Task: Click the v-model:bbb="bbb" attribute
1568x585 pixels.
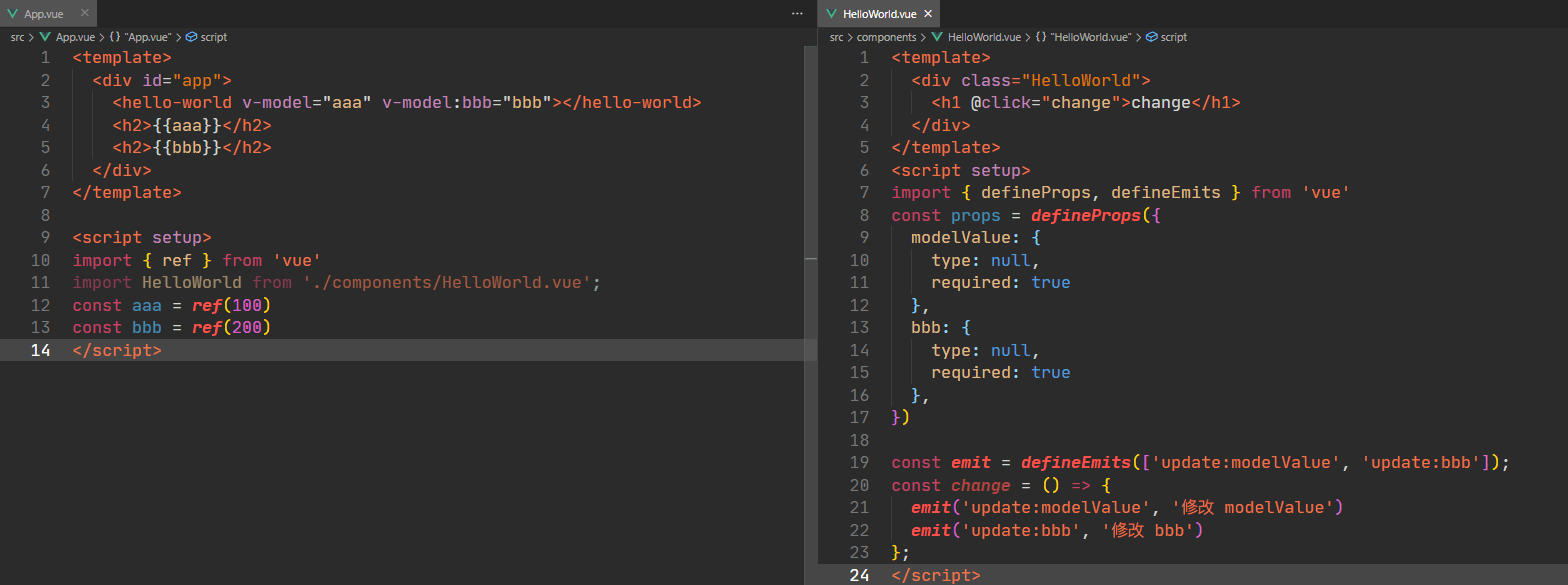Action: pyautogui.click(x=467, y=102)
